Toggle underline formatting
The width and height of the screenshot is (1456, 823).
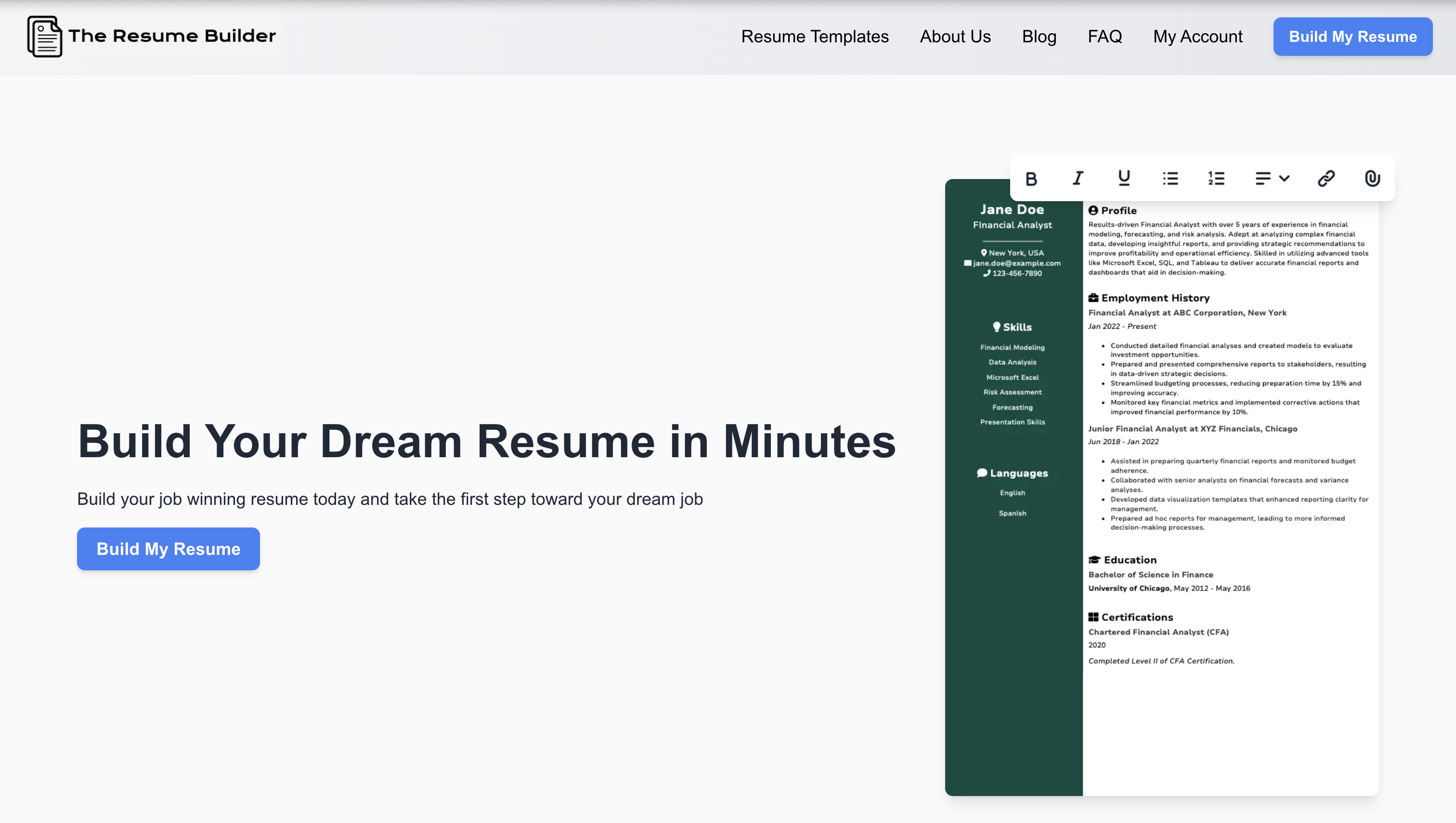pos(1123,179)
